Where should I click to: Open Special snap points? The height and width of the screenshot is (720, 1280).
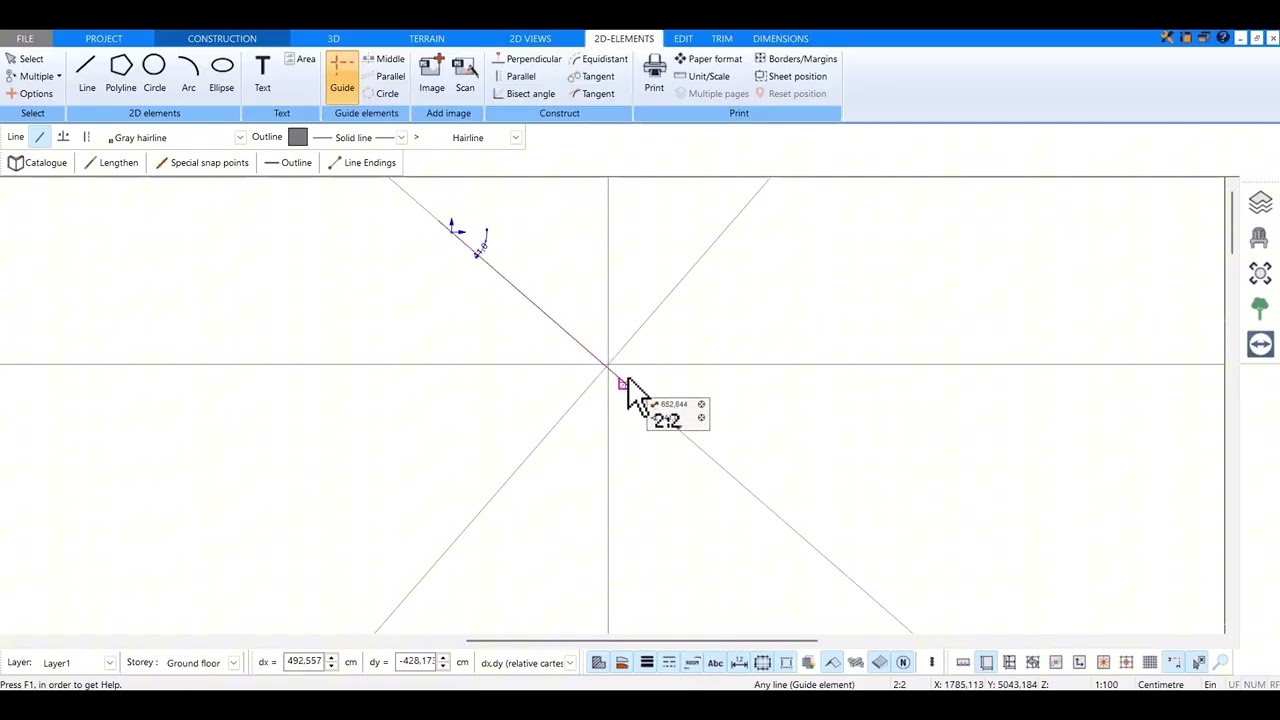click(x=201, y=163)
